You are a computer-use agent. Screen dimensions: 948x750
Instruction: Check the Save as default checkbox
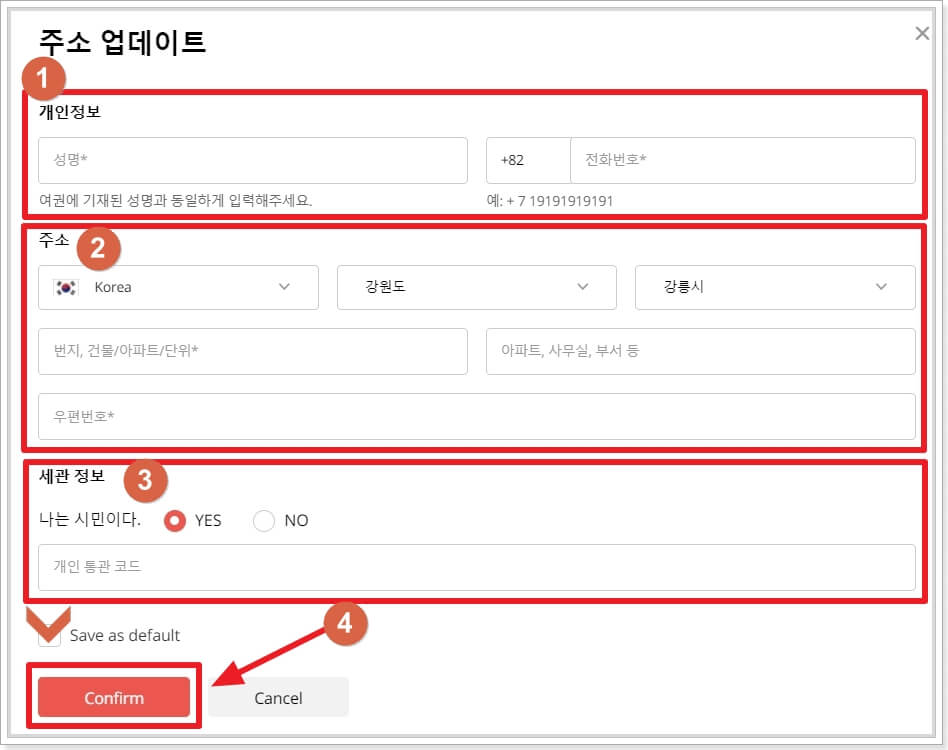pyautogui.click(x=48, y=636)
